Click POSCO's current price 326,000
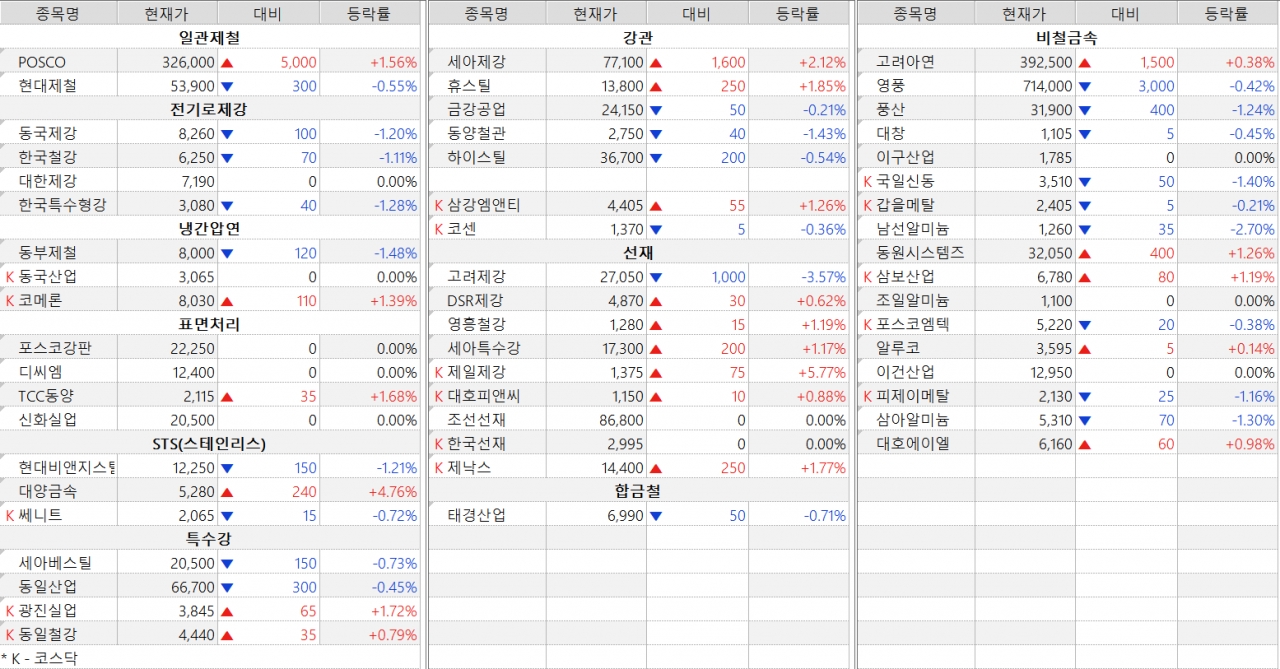 188,62
